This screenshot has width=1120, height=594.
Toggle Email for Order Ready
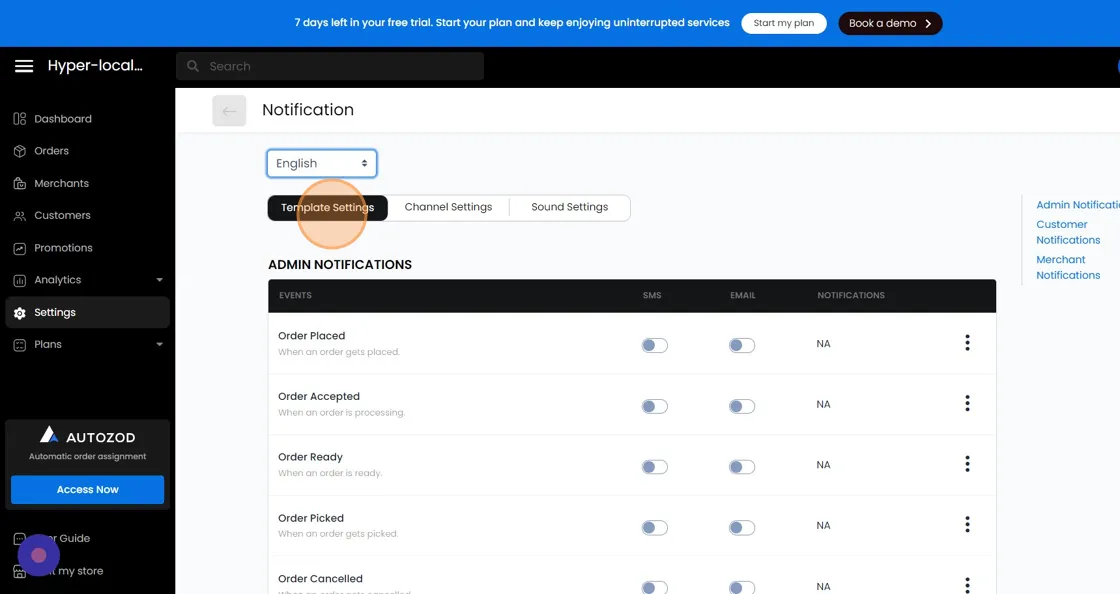741,467
